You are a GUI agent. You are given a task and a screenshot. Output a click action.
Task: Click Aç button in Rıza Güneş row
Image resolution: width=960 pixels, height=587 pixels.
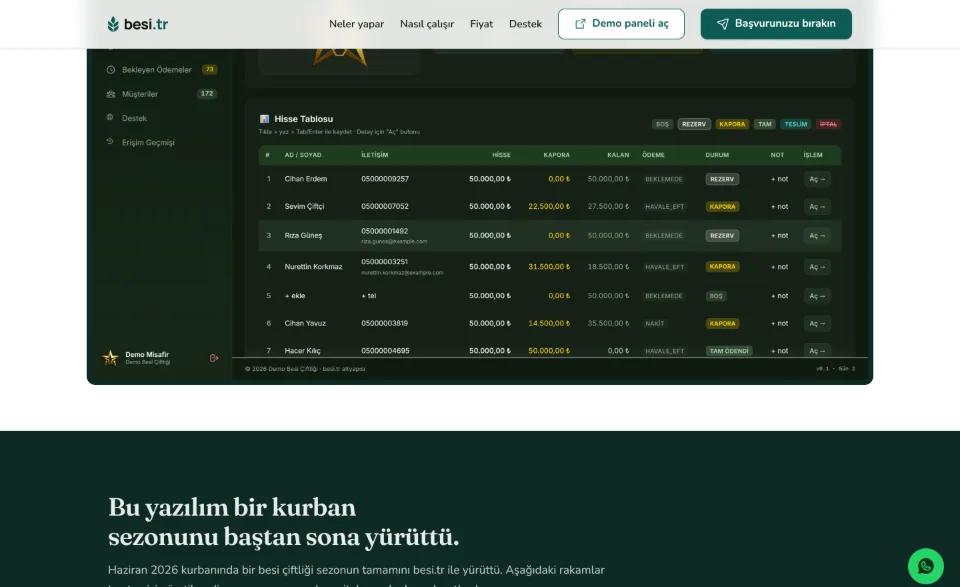click(817, 236)
